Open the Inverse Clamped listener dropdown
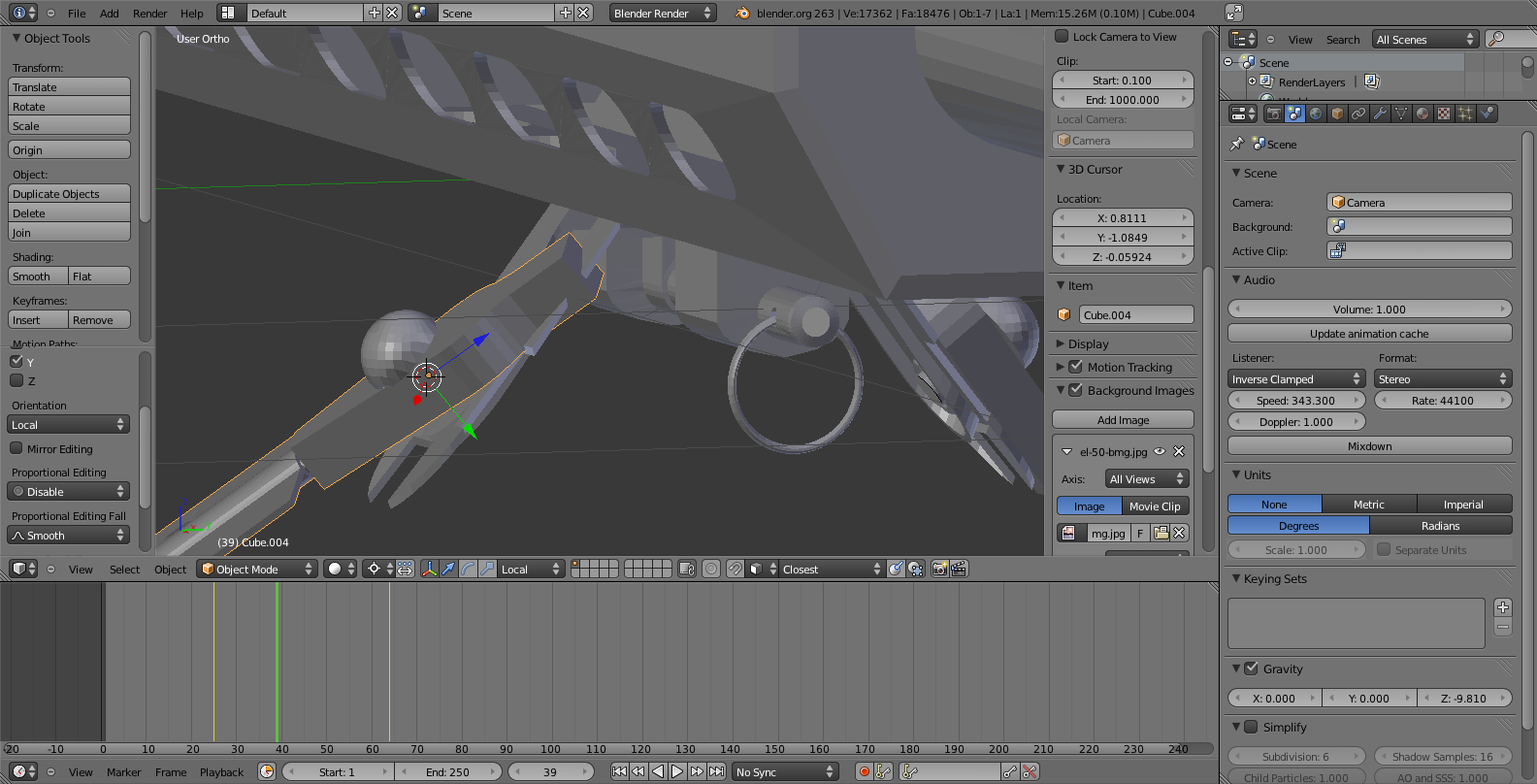This screenshot has height=784, width=1537. click(1297, 379)
